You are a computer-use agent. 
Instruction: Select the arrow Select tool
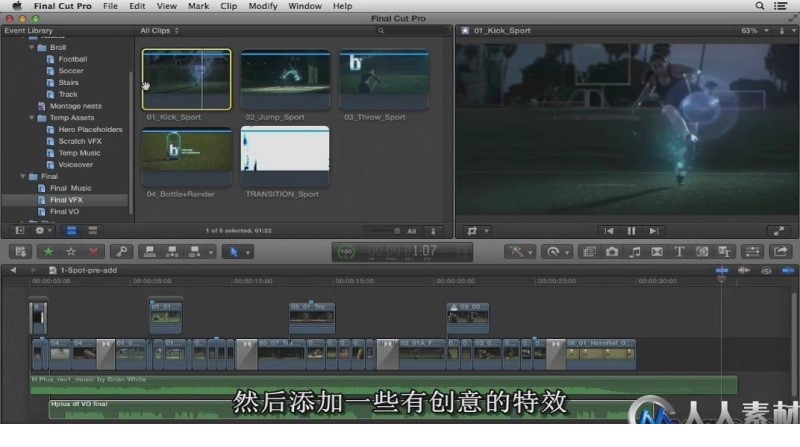pyautogui.click(x=234, y=252)
